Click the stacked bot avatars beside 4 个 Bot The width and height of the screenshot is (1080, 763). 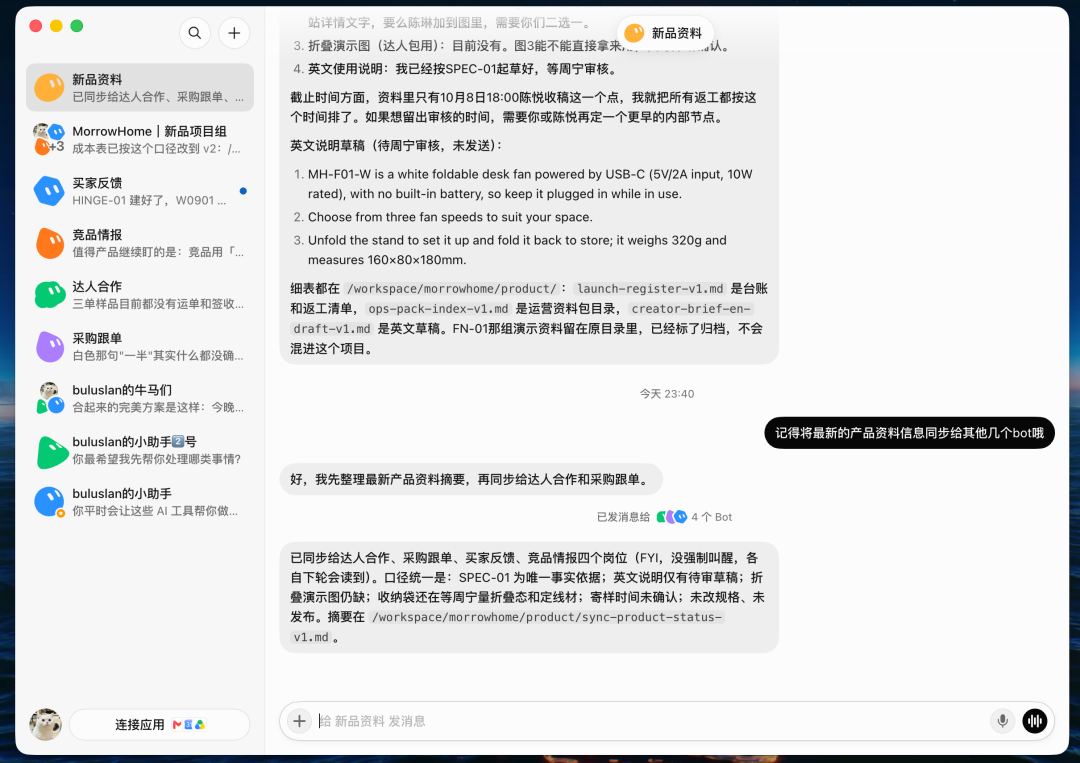672,517
